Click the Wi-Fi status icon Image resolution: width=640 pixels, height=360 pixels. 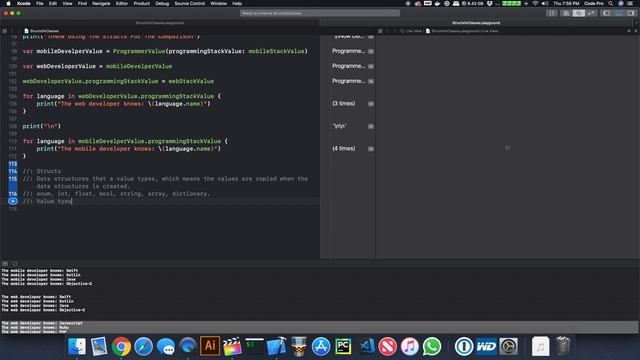(x=535, y=3)
